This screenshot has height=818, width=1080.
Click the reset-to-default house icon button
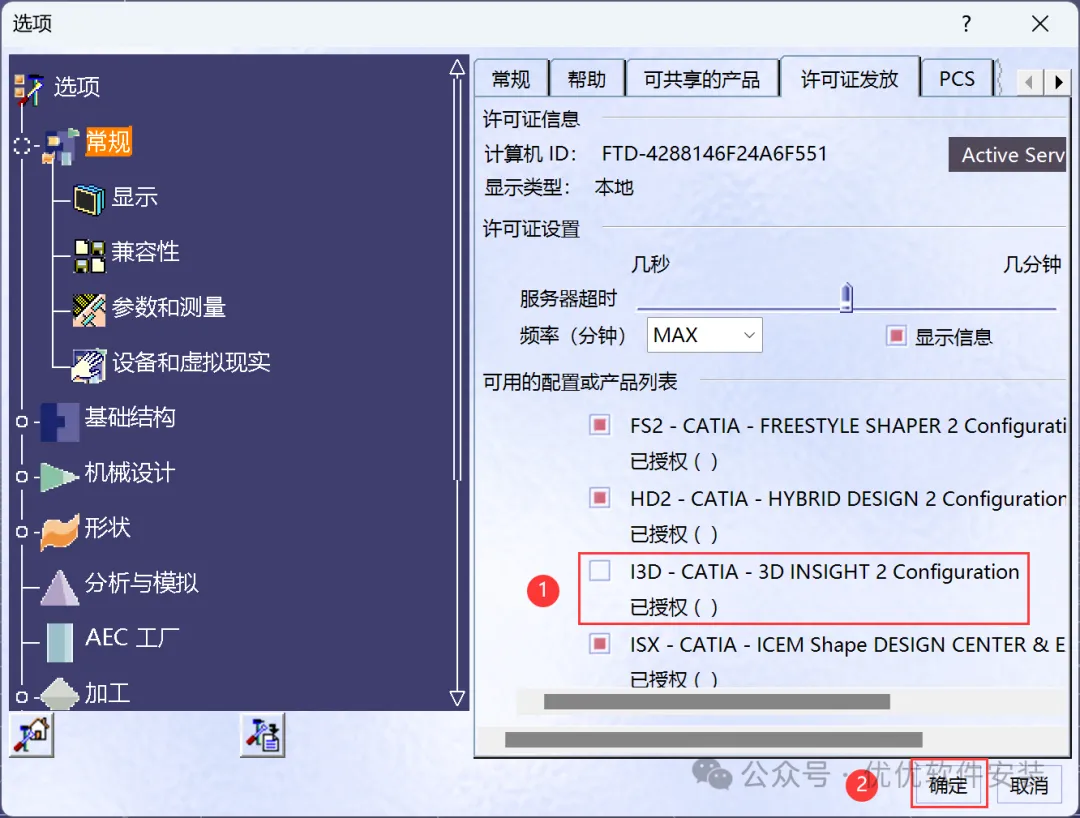tap(32, 735)
